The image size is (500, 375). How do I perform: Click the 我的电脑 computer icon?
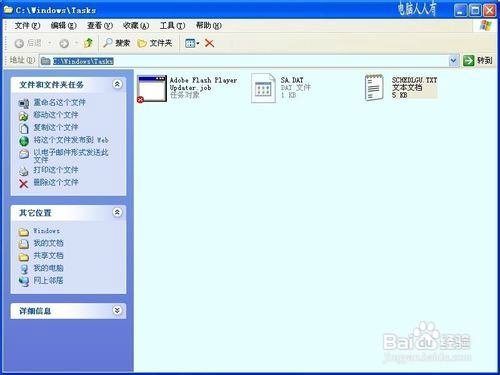click(x=24, y=269)
